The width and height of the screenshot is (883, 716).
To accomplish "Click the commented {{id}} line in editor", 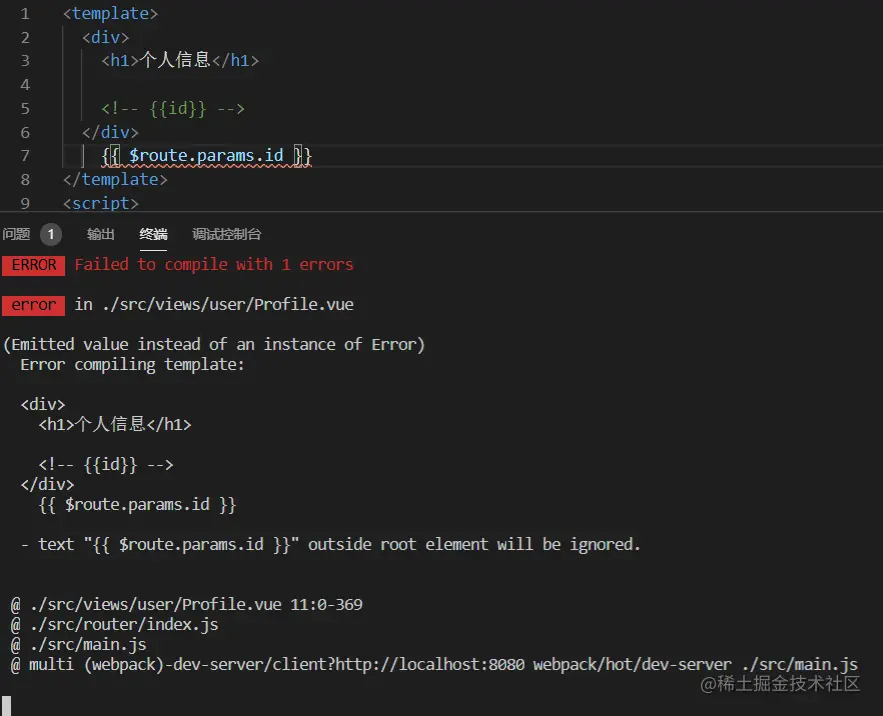I will pyautogui.click(x=173, y=108).
